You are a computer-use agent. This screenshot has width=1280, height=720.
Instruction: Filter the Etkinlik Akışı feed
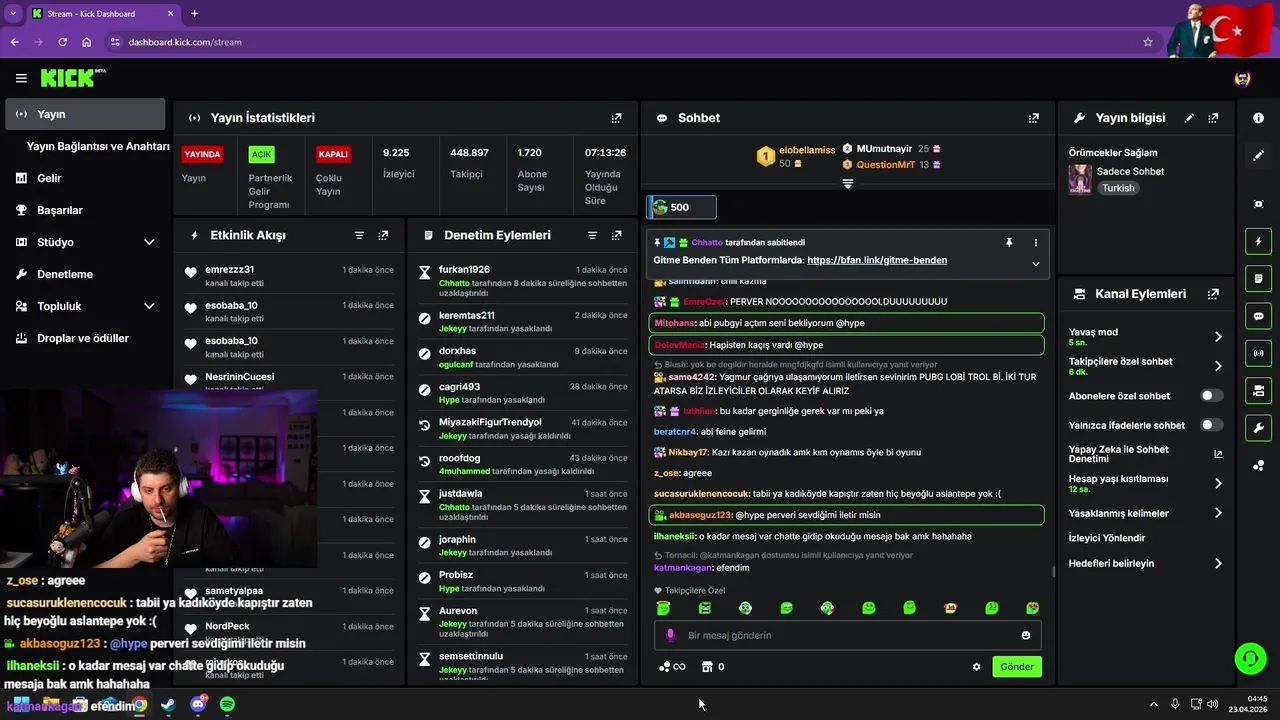pyautogui.click(x=359, y=235)
